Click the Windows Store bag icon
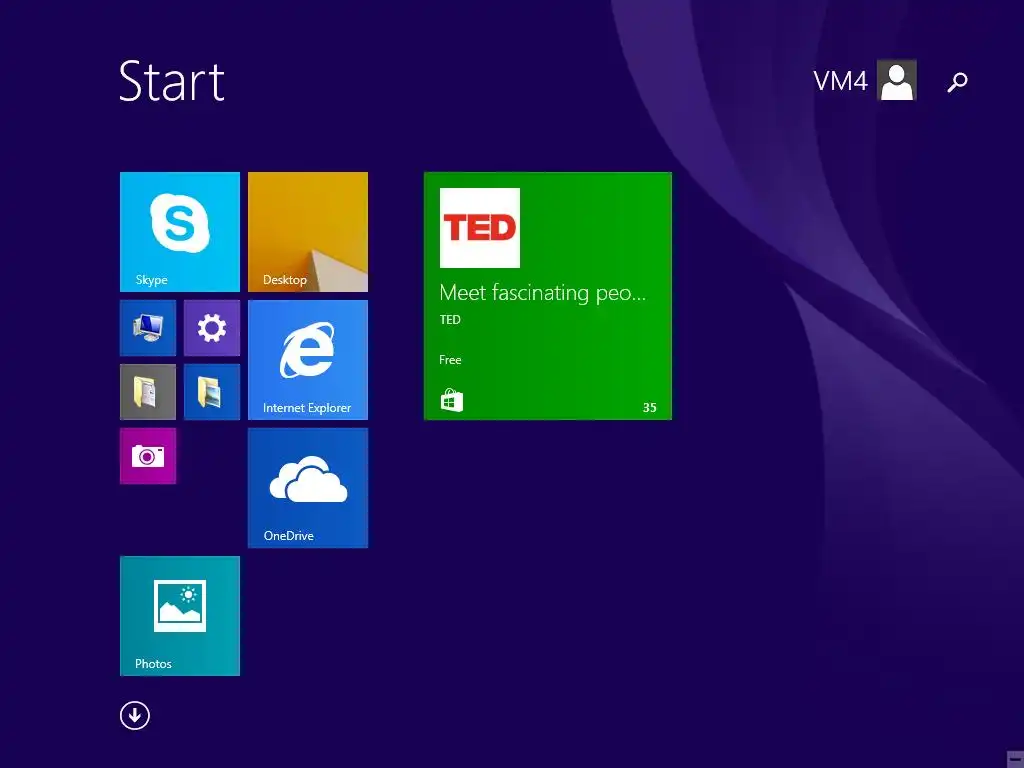This screenshot has width=1024, height=768. point(451,400)
